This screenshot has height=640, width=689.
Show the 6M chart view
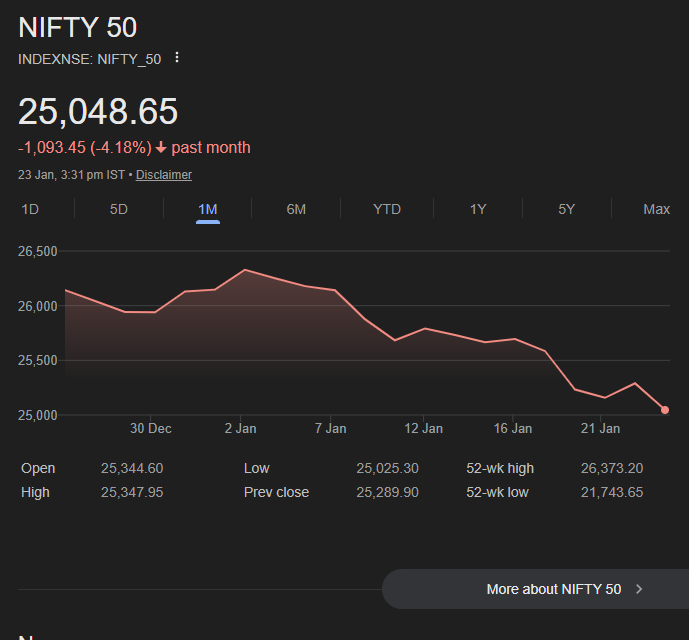pyautogui.click(x=296, y=209)
